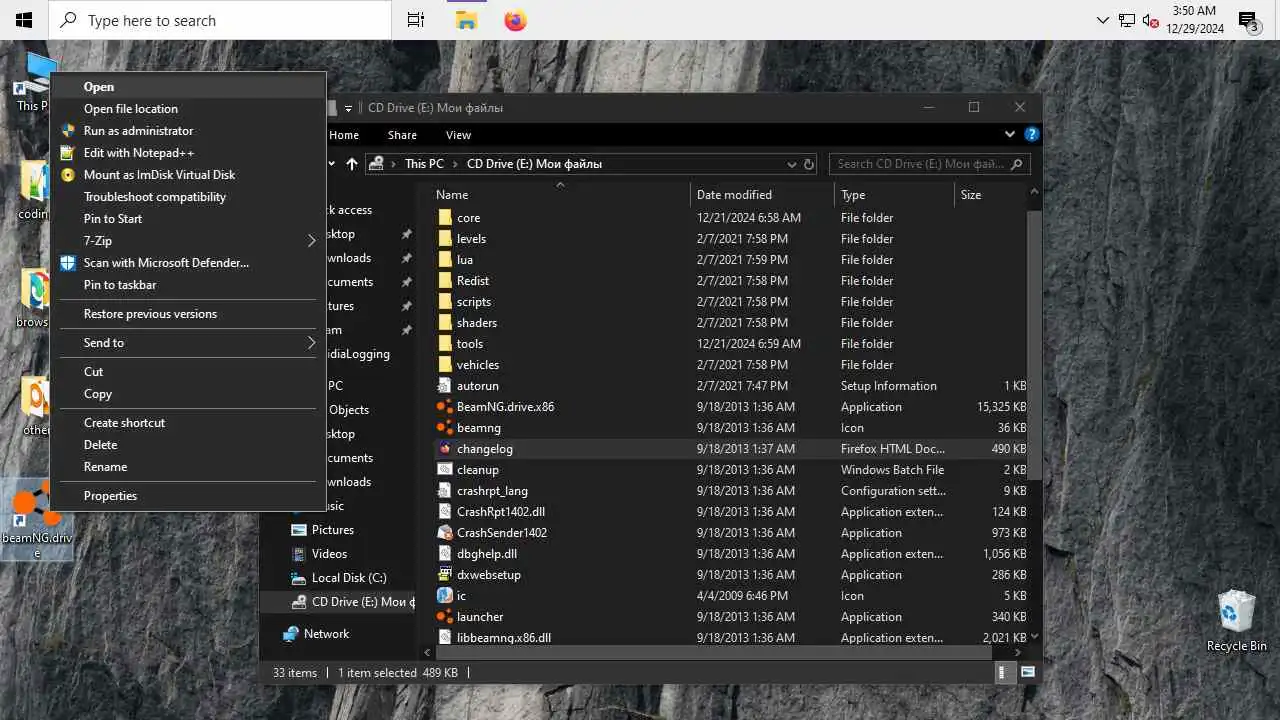Open the Home ribbon tab
Viewport: 1280px width, 720px height.
click(x=344, y=135)
